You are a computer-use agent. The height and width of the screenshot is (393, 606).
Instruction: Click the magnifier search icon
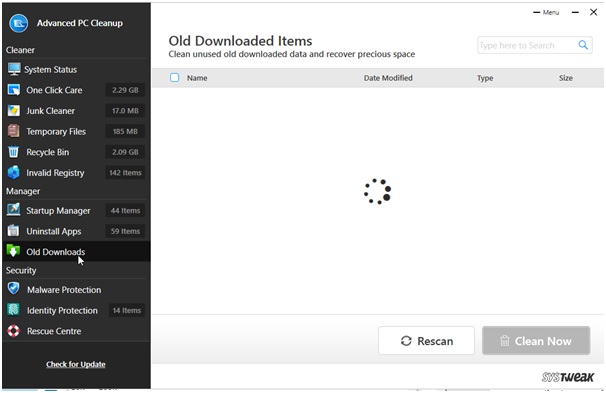(583, 45)
